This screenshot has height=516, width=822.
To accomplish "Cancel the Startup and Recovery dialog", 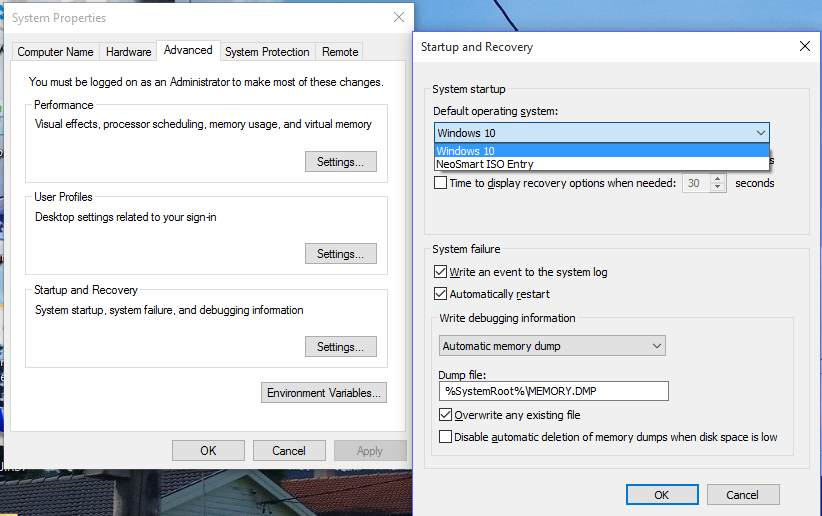I will [x=743, y=494].
